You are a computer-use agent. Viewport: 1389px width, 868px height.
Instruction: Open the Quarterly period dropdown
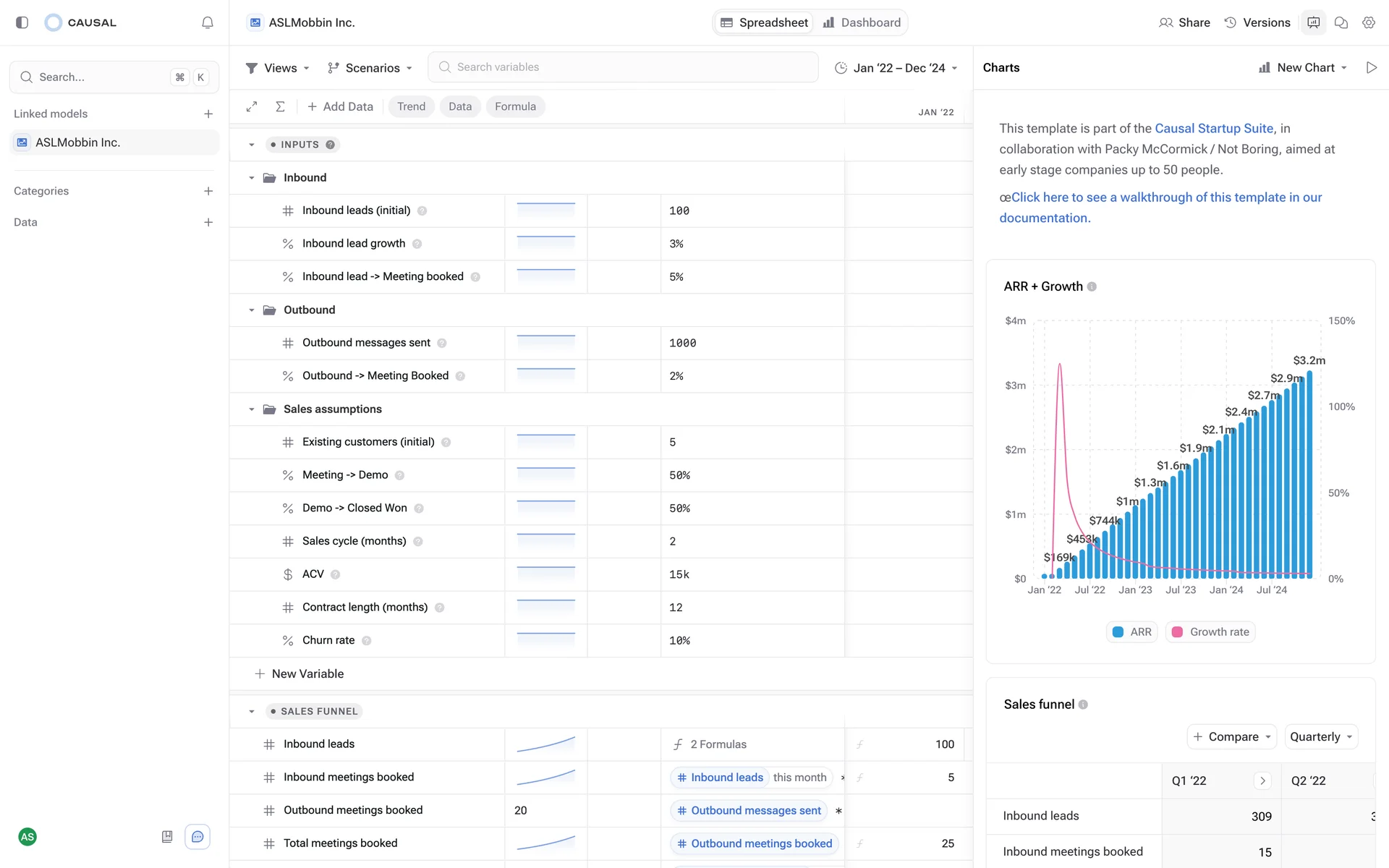tap(1320, 736)
